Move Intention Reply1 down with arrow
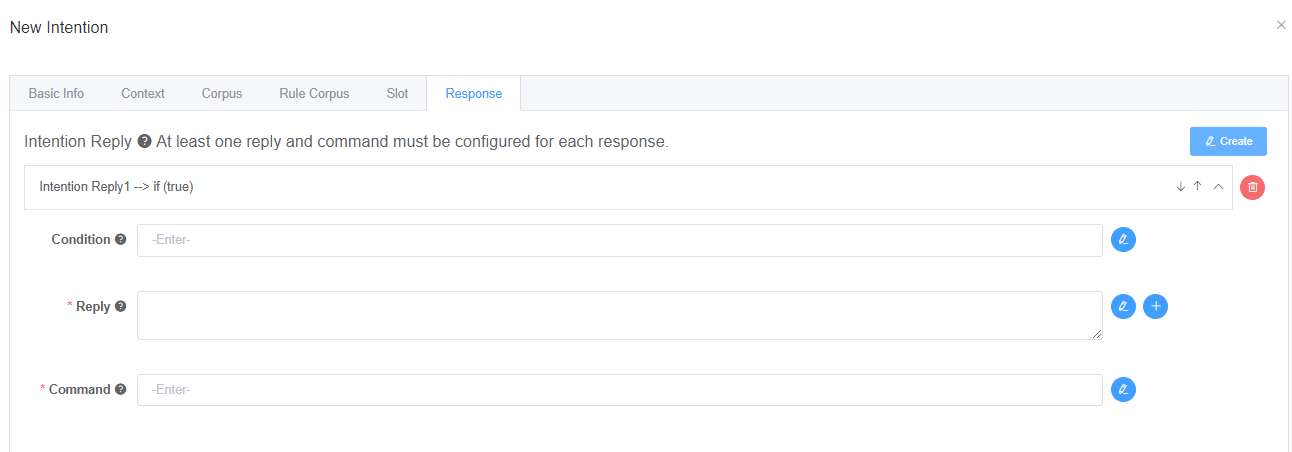The height and width of the screenshot is (452, 1292). (1180, 187)
